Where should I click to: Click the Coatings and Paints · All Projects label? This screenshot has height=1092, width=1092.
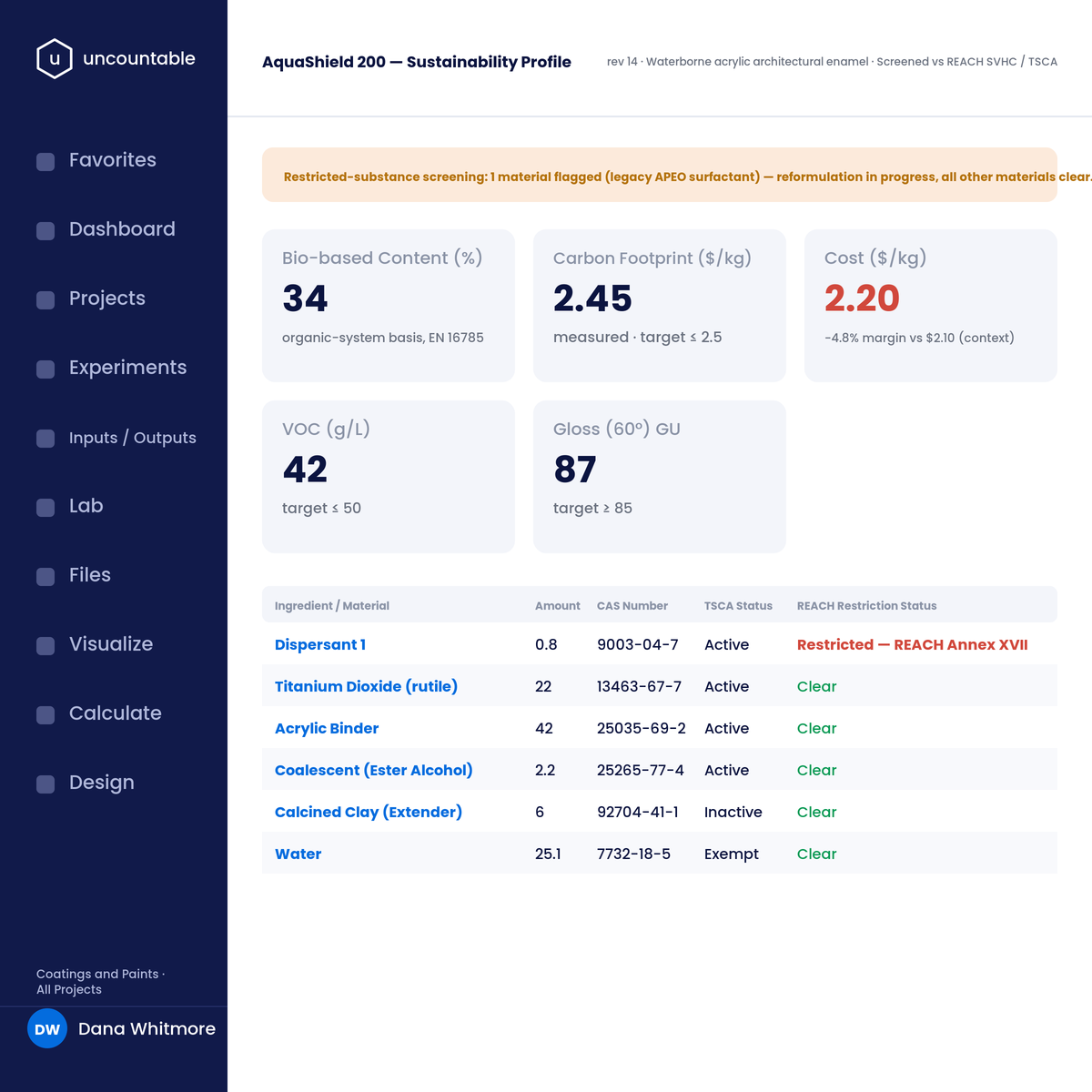pos(100,982)
